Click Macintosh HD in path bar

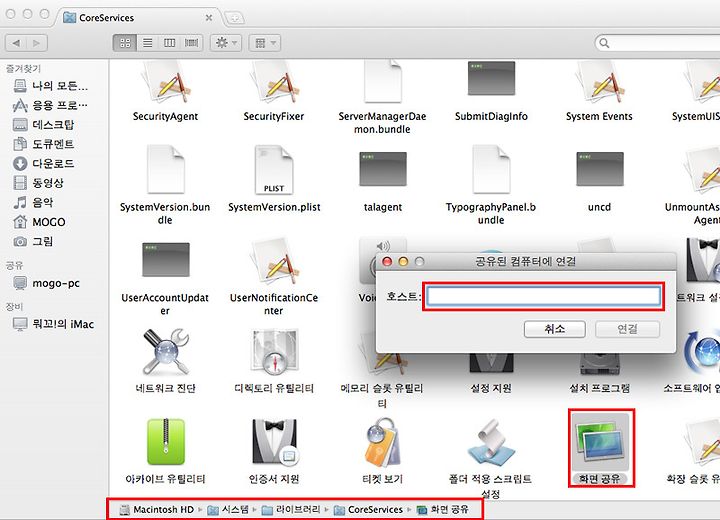157,509
